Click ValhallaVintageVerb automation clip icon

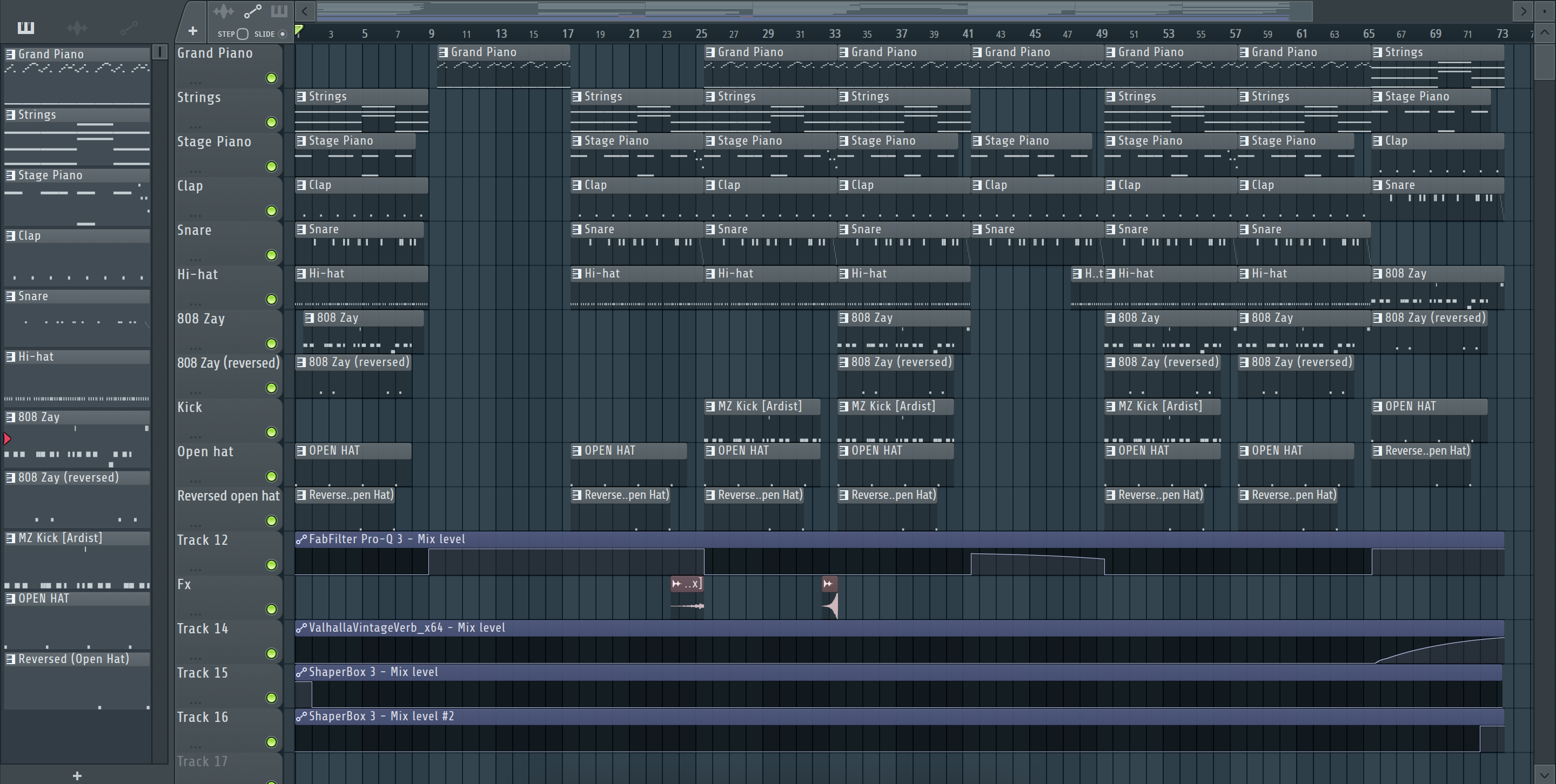click(x=301, y=627)
